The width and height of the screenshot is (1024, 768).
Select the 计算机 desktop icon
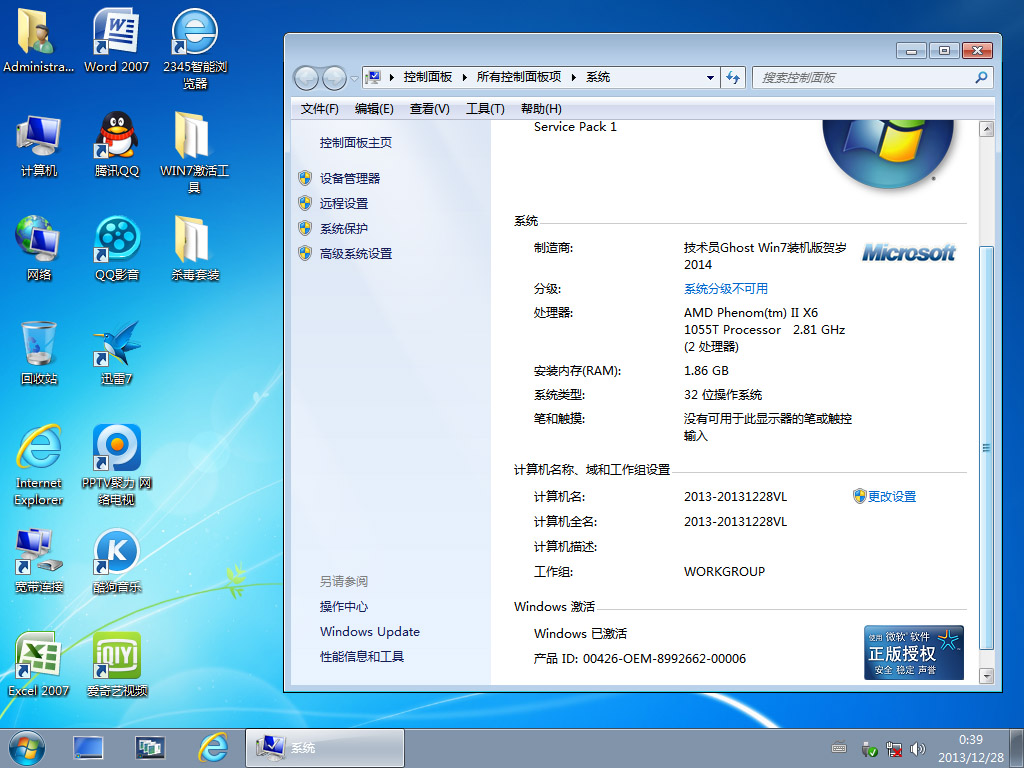(x=39, y=145)
